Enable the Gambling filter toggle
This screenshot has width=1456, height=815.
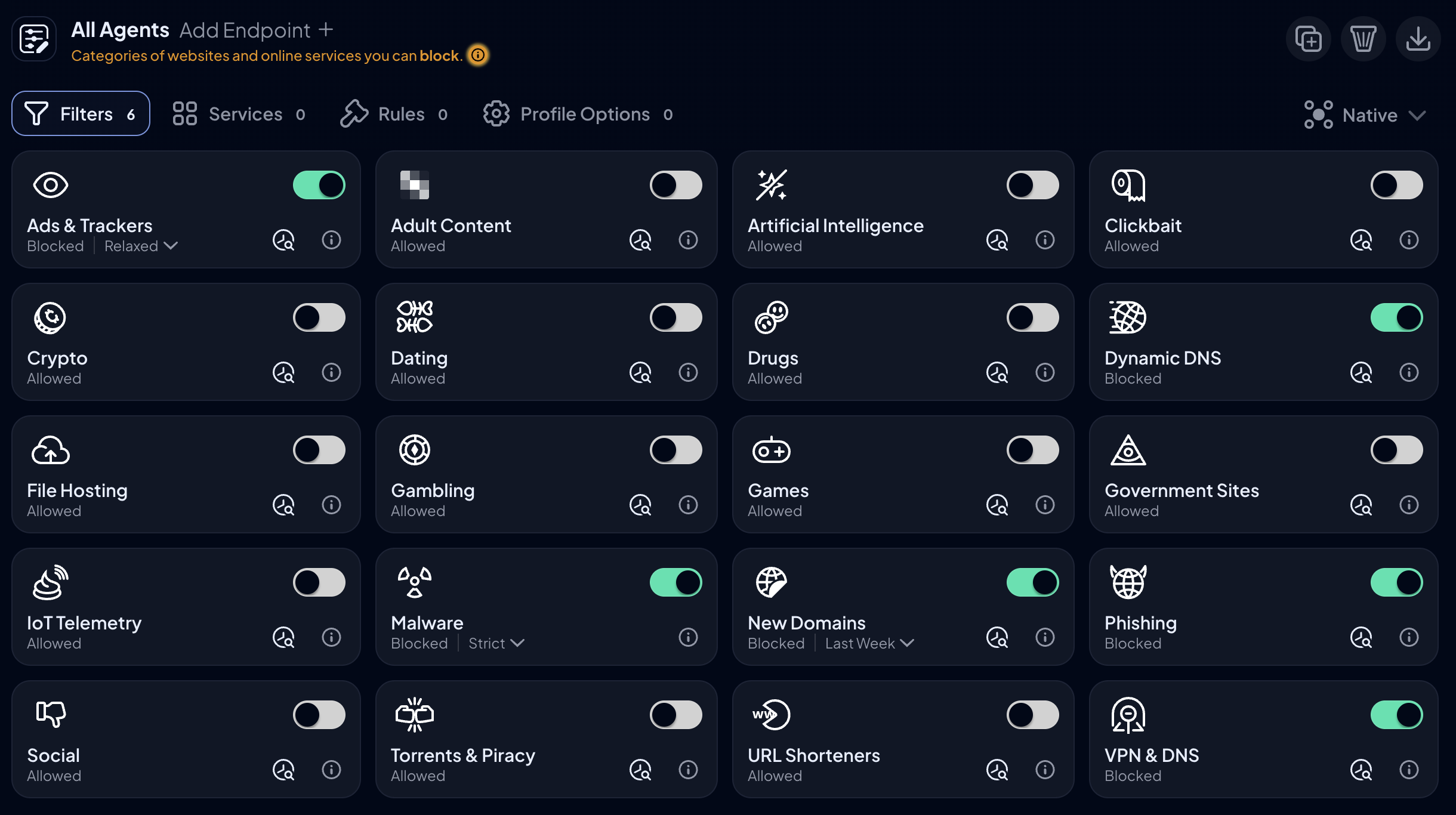676,450
